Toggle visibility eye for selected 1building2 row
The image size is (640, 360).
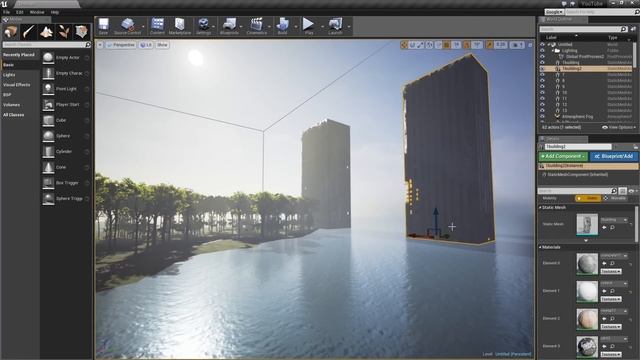[x=542, y=69]
